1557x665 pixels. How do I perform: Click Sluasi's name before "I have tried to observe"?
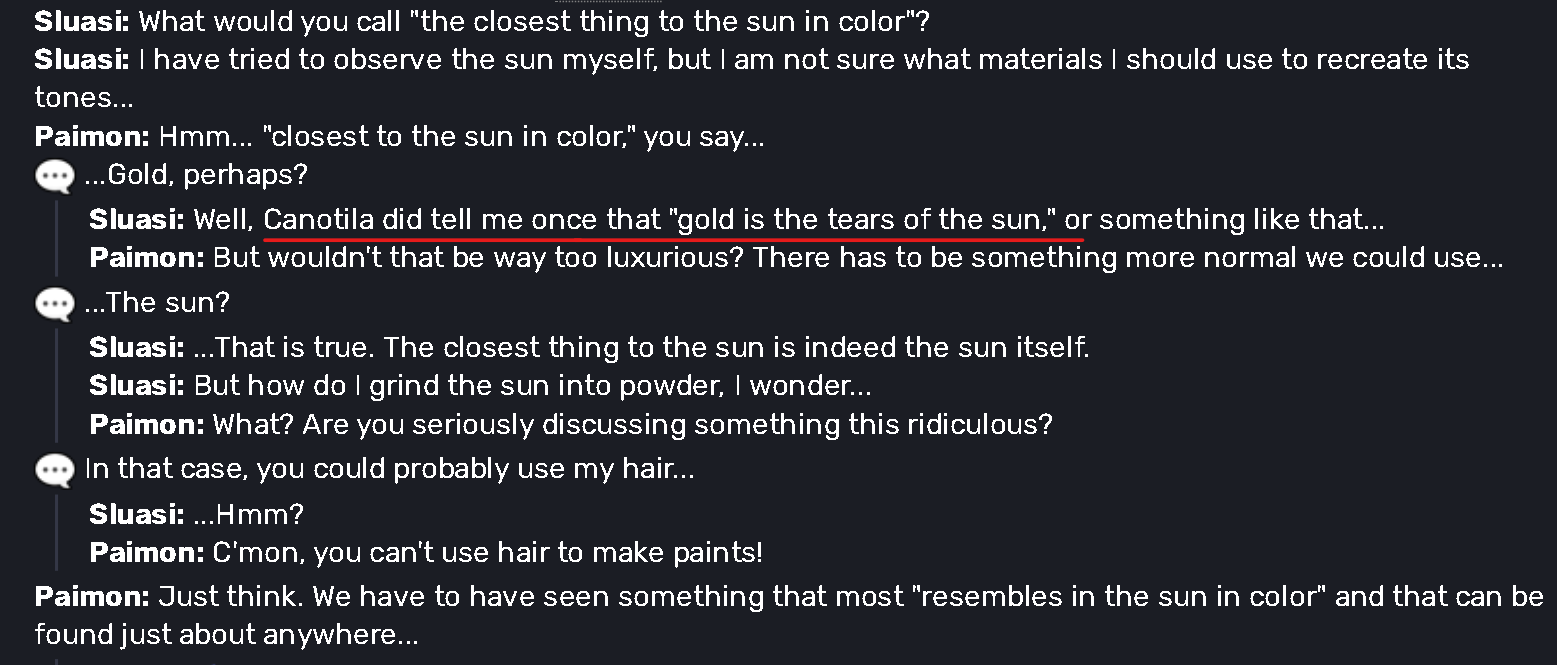(82, 59)
